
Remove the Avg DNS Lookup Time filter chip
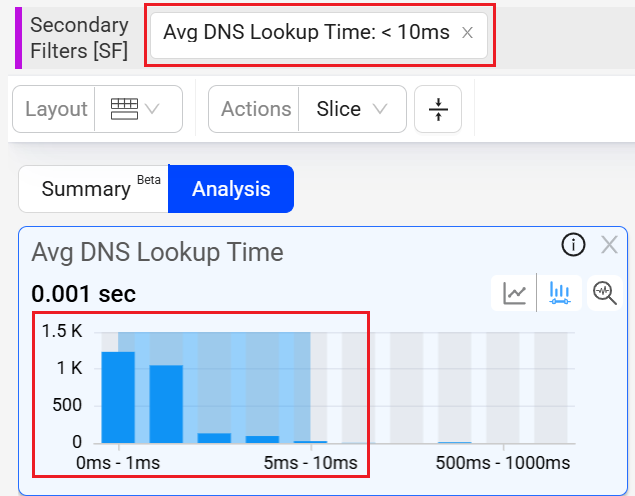point(467,33)
